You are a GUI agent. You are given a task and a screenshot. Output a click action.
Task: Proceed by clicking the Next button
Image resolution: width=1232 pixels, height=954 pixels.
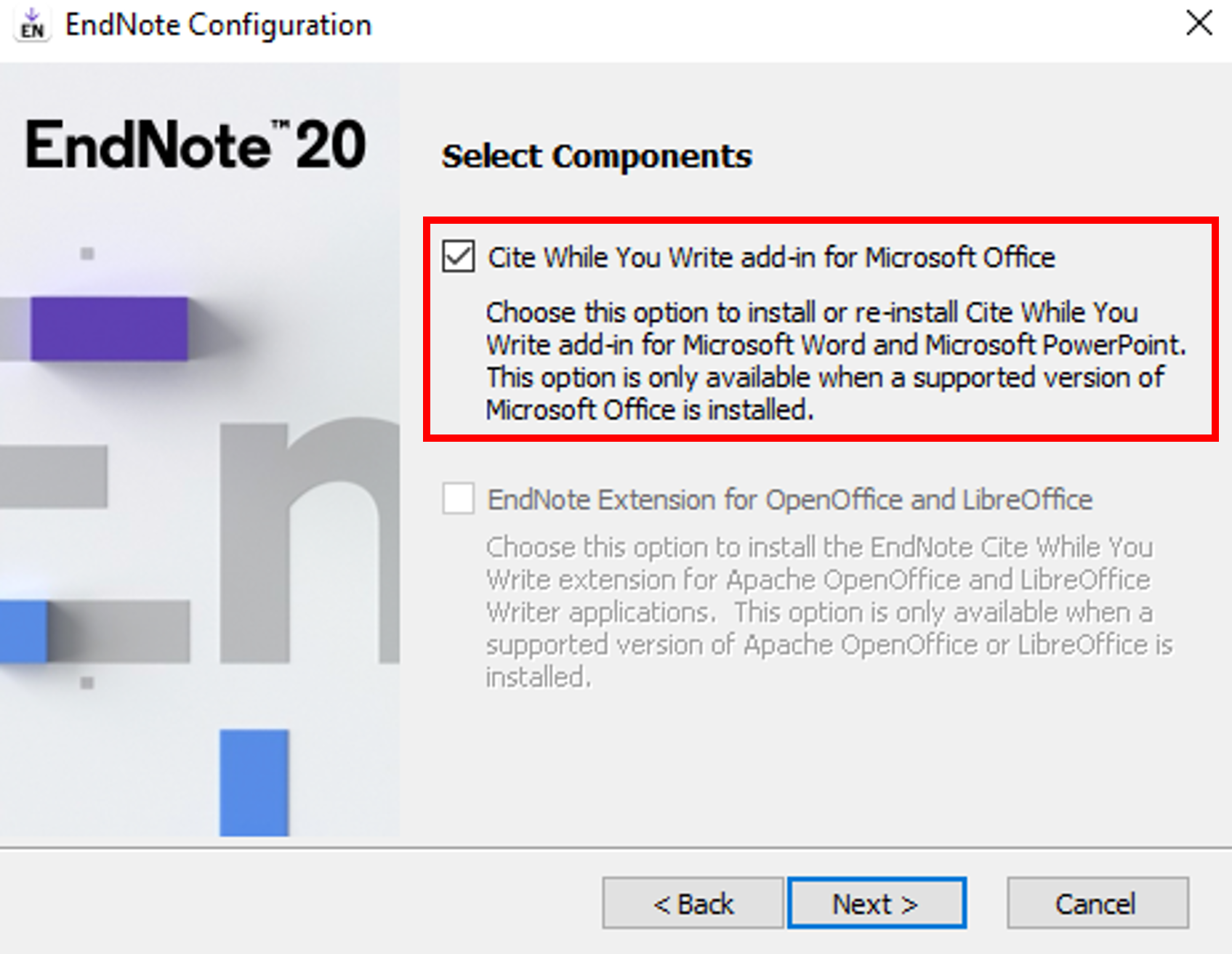point(877,903)
